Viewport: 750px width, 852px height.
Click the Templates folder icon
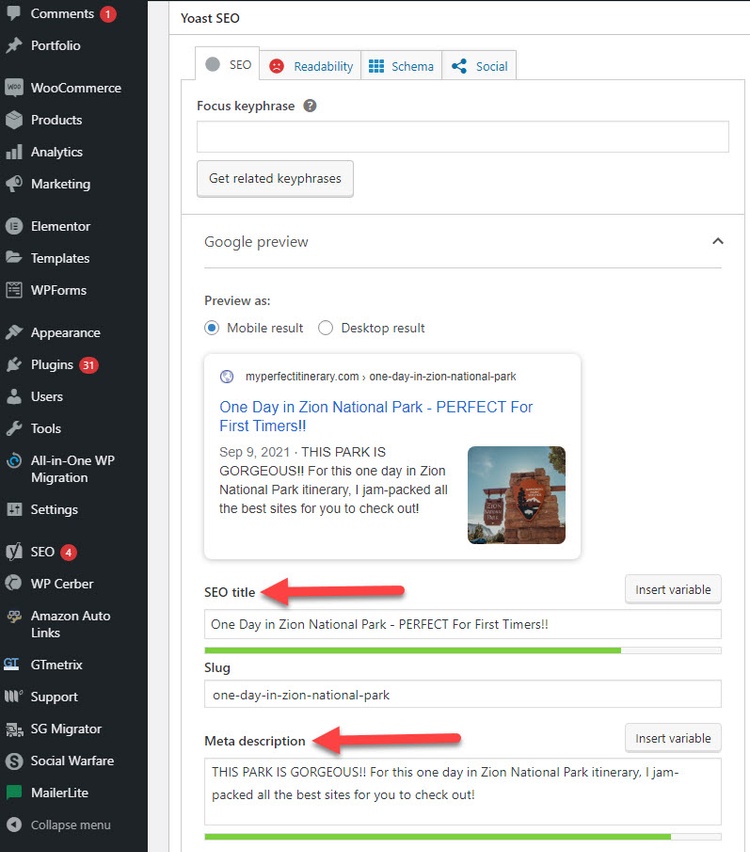(x=14, y=258)
